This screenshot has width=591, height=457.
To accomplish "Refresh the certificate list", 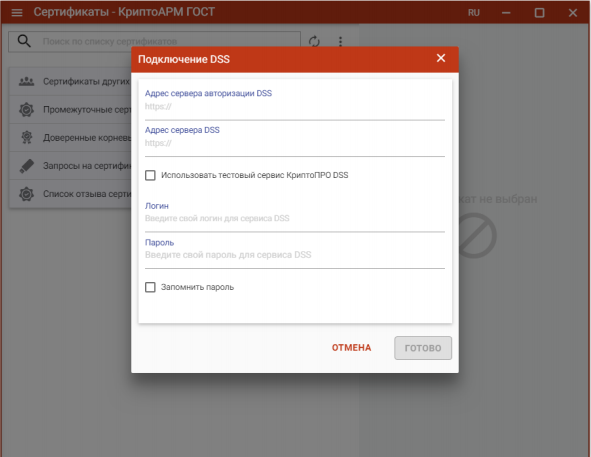I will tap(314, 41).
